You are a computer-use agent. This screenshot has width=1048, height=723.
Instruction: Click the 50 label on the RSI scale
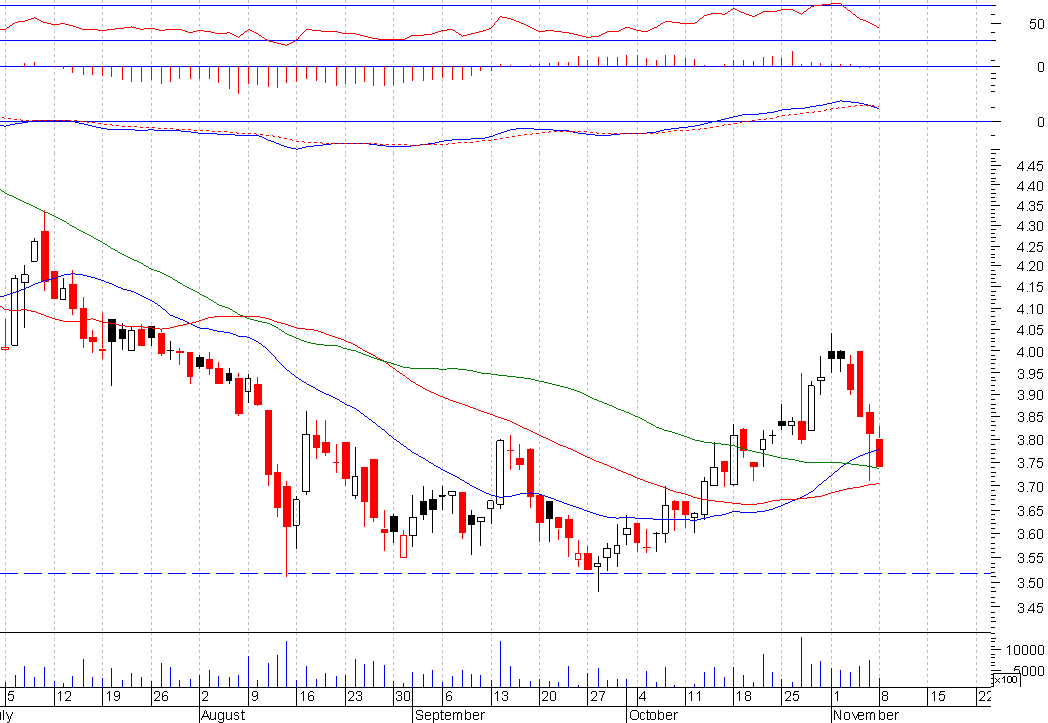click(x=1036, y=24)
